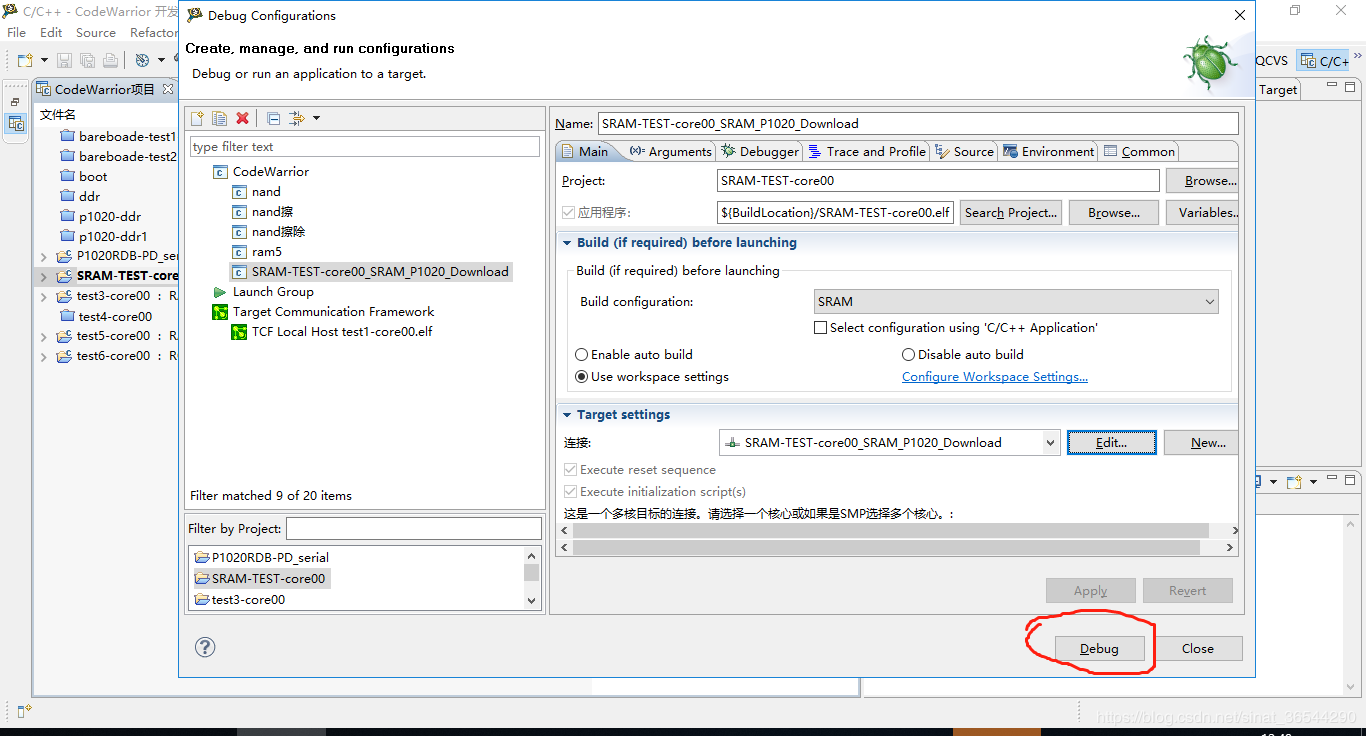Screen dimensions: 1366x736
Task: Open the Configure Workspace Settings link
Action: (994, 377)
